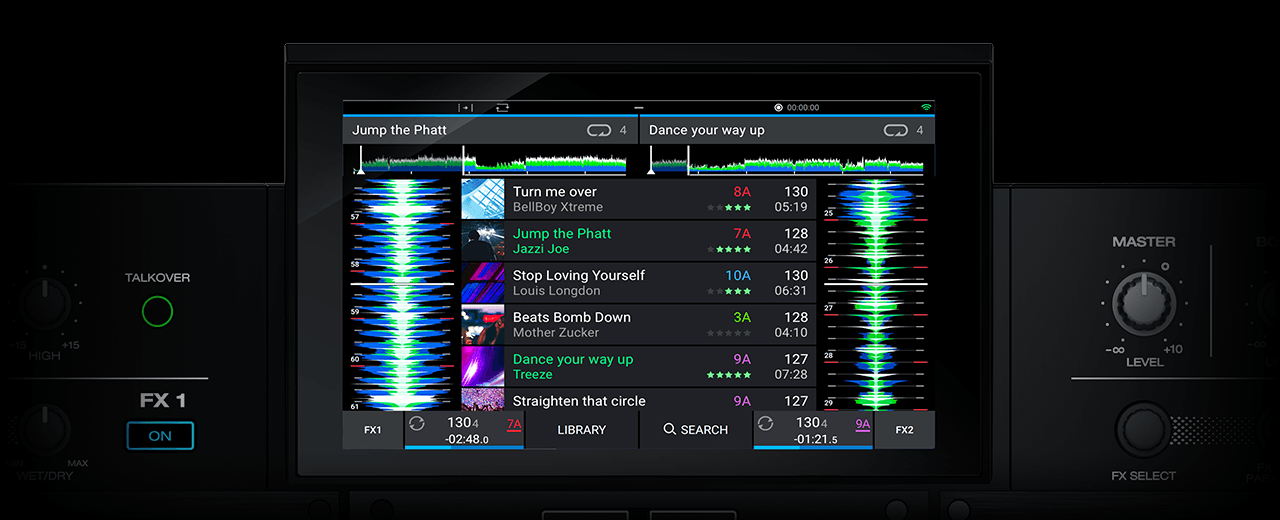The width and height of the screenshot is (1280, 520).
Task: Click the loop icon on Jump the Phatt deck
Action: [598, 131]
